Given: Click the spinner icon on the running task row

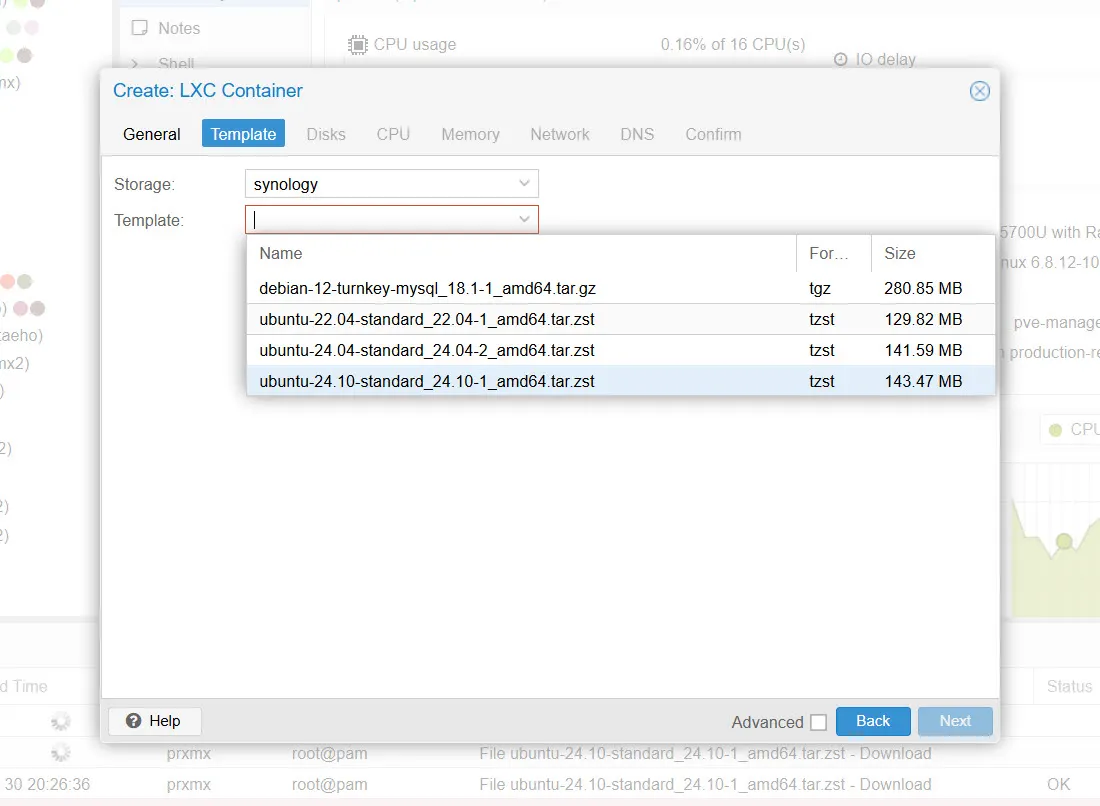Looking at the screenshot, I should pyautogui.click(x=60, y=721).
